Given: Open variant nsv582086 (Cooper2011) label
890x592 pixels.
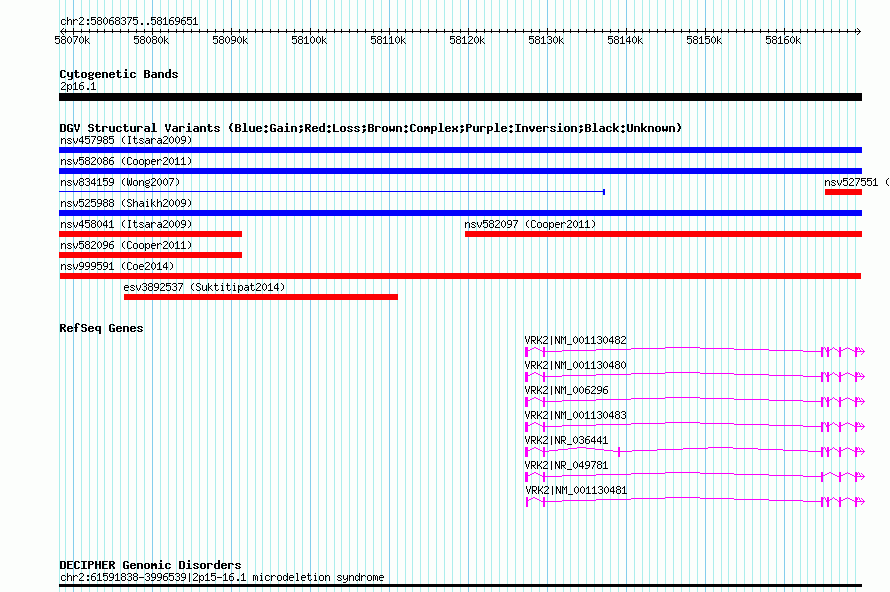Looking at the screenshot, I should 126,161.
